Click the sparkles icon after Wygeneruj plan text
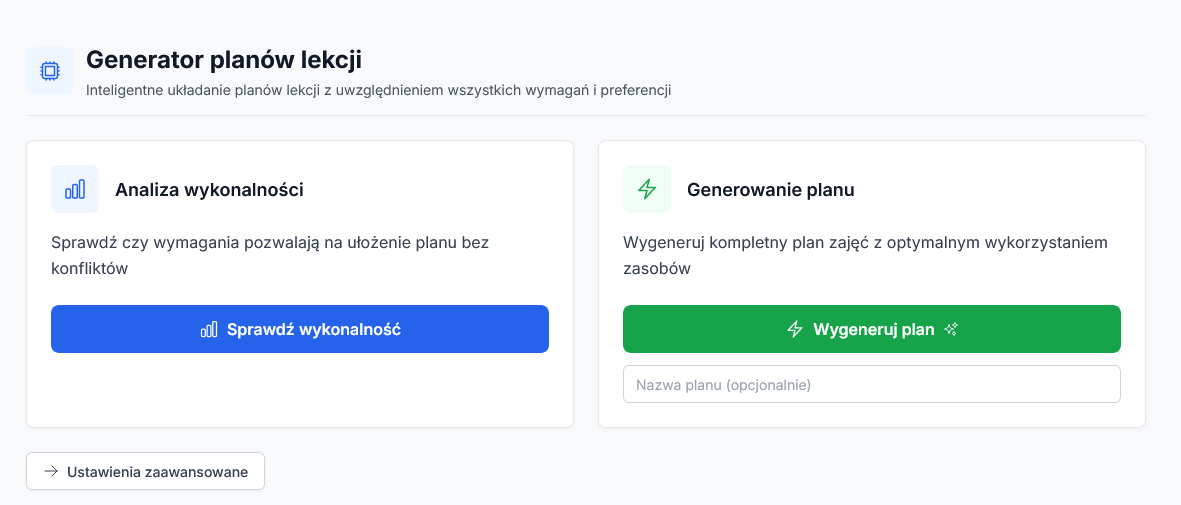Image resolution: width=1181 pixels, height=505 pixels. point(951,329)
